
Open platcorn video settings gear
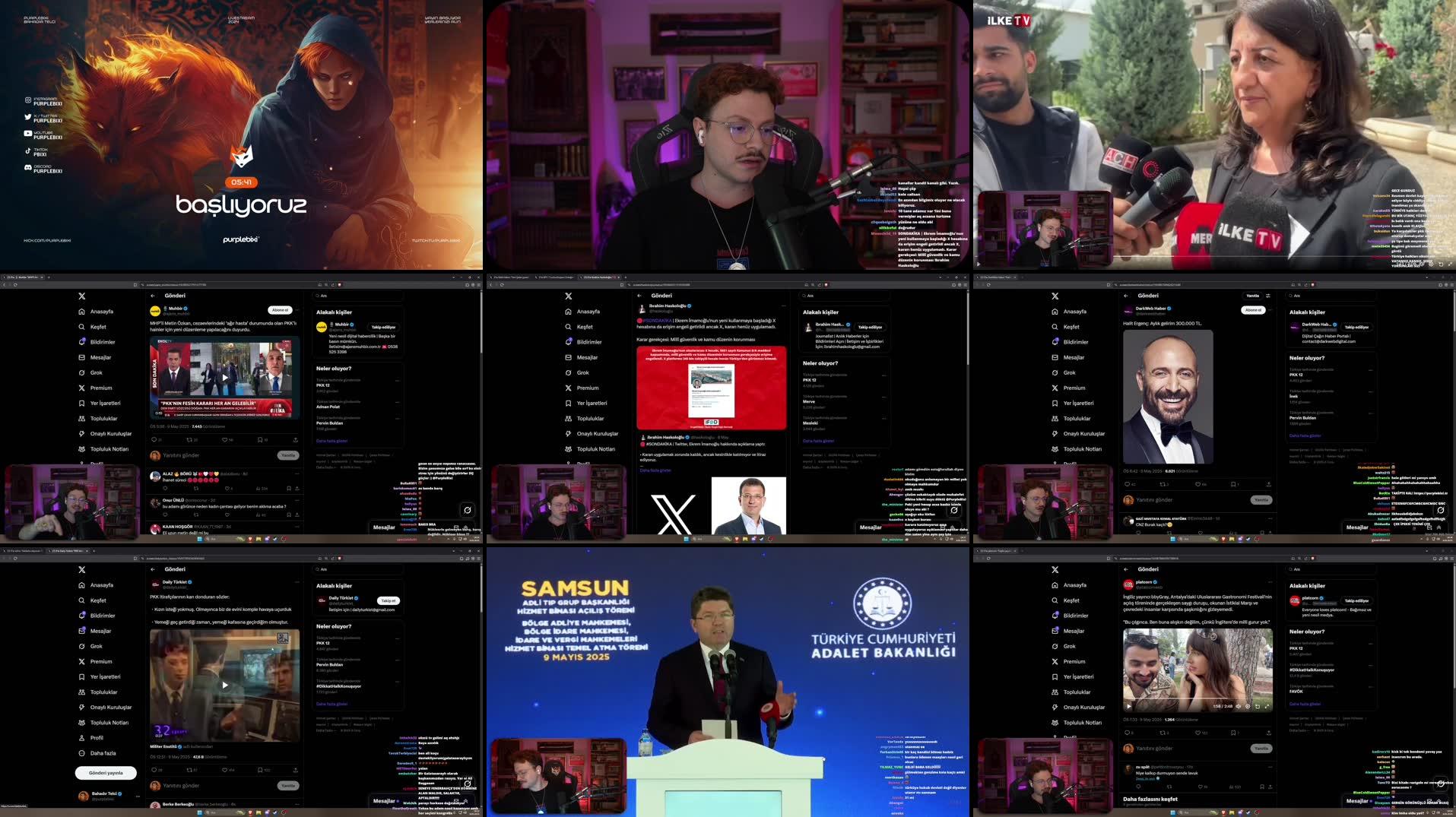[x=1248, y=706]
